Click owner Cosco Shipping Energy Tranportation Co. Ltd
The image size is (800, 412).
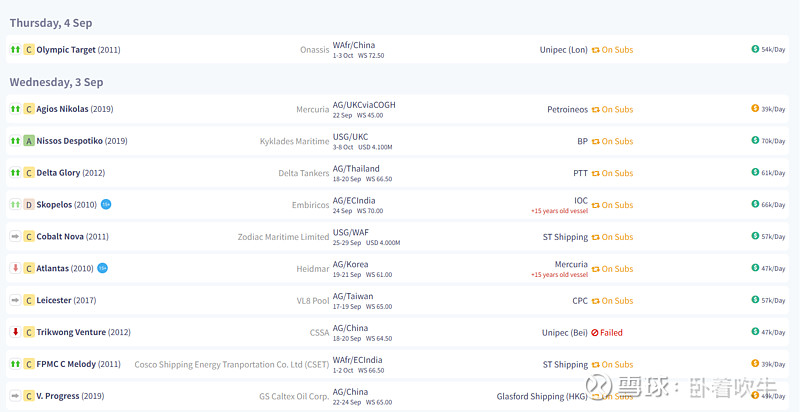pos(232,365)
